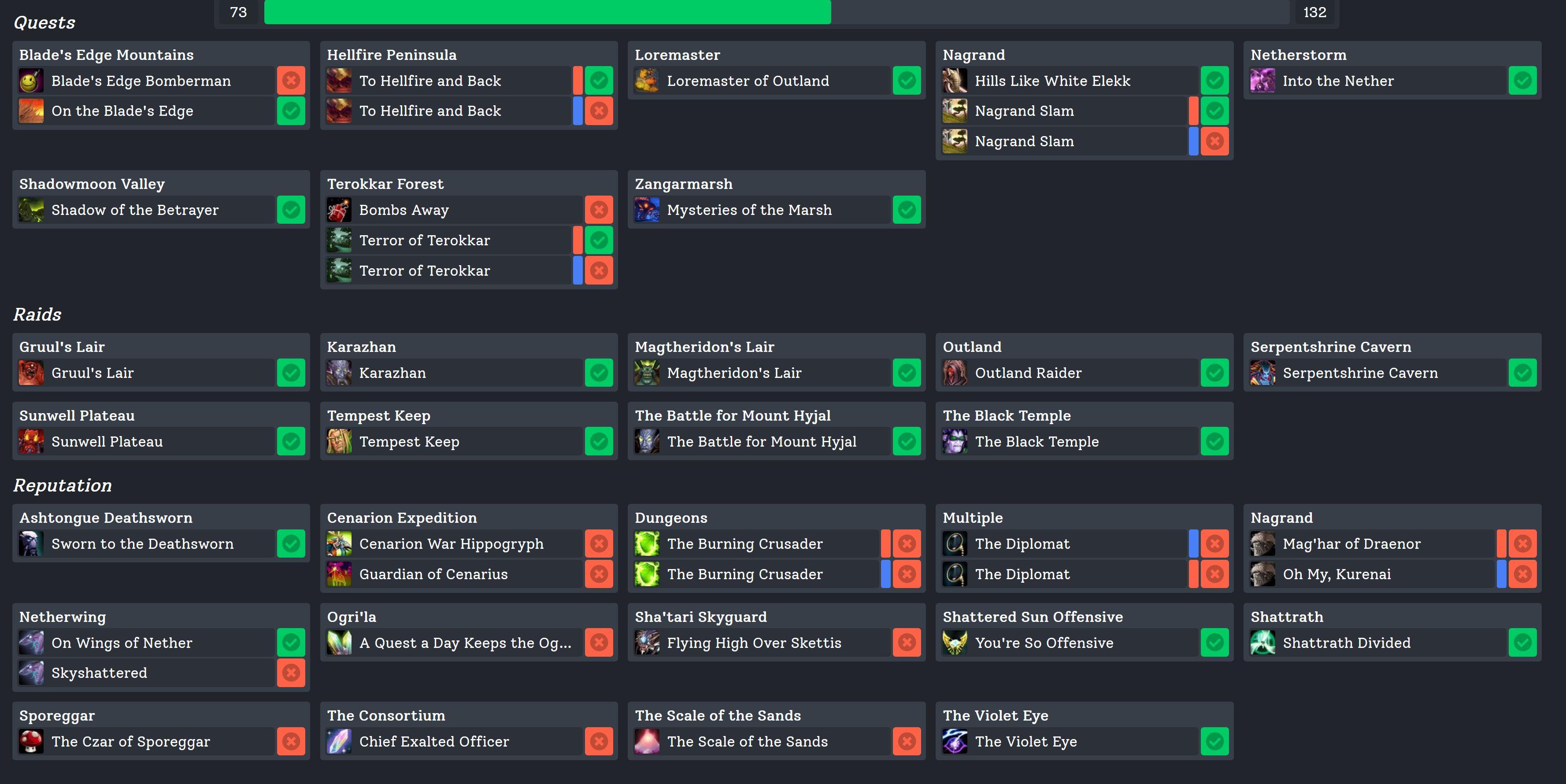Click the Gruul's Lair raid icon
The width and height of the screenshot is (1566, 784).
click(x=31, y=373)
